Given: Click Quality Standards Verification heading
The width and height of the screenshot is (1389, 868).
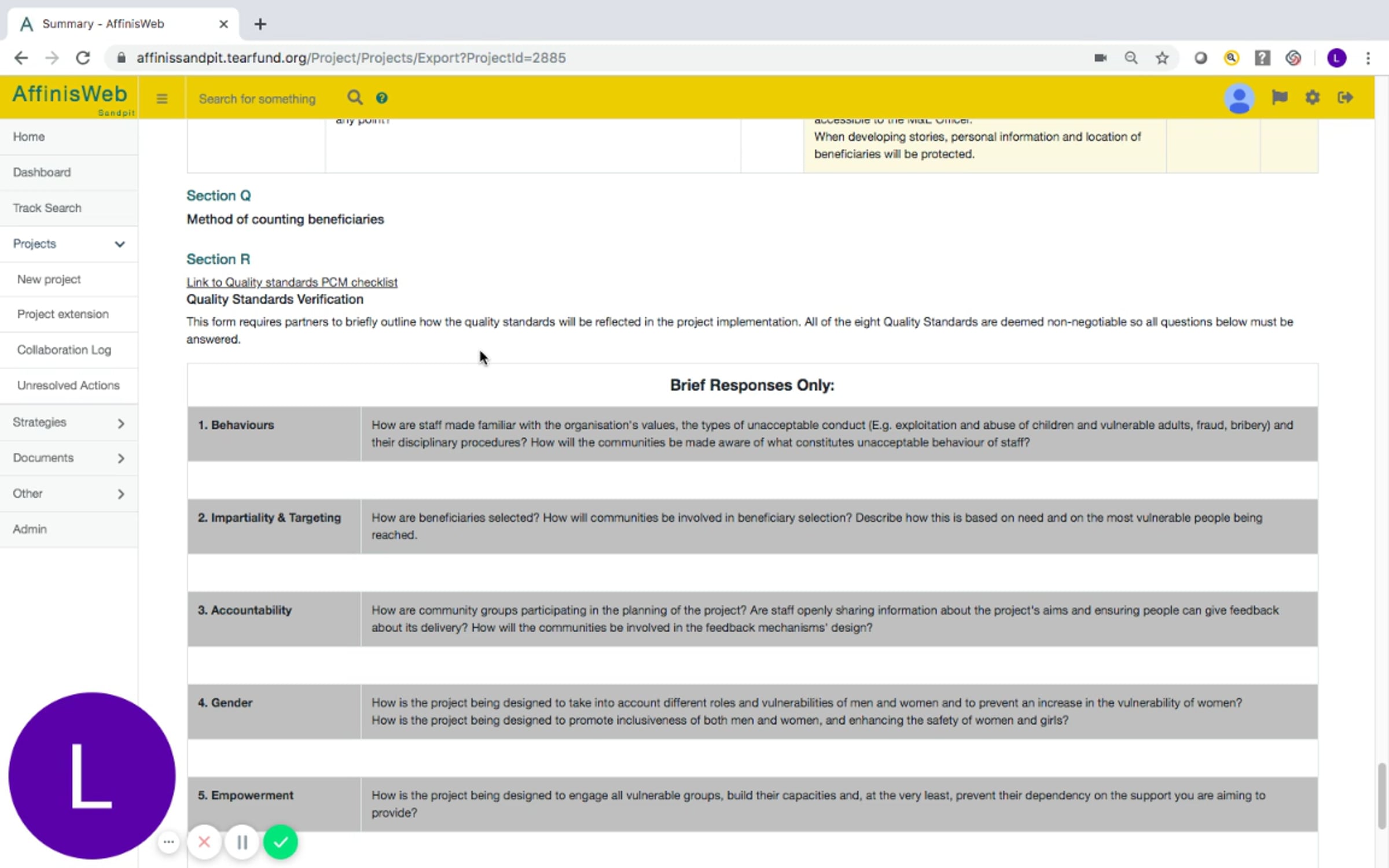Looking at the screenshot, I should [275, 299].
